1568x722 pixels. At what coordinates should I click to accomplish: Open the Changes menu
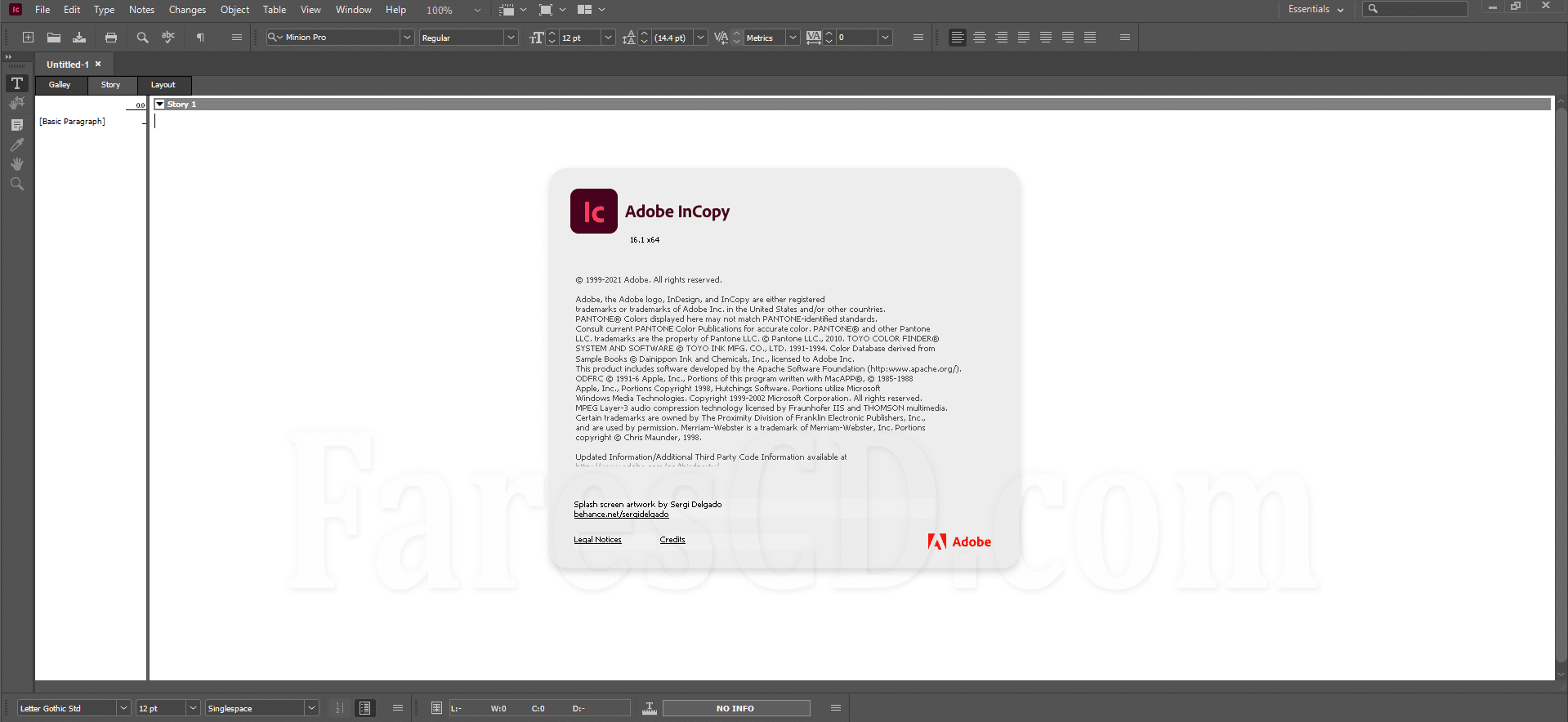click(187, 10)
